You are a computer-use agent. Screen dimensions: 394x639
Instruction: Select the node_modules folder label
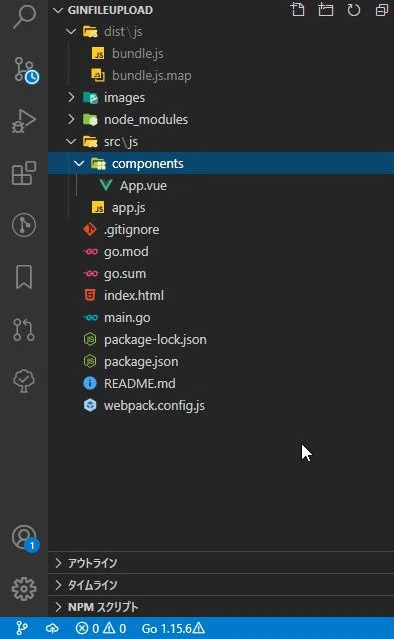coord(146,120)
